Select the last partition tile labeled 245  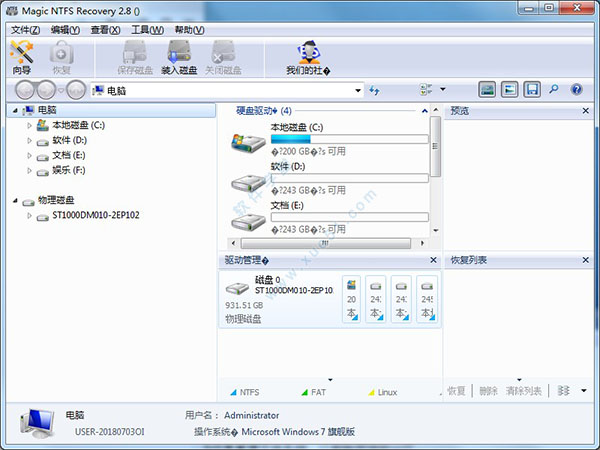[427, 299]
